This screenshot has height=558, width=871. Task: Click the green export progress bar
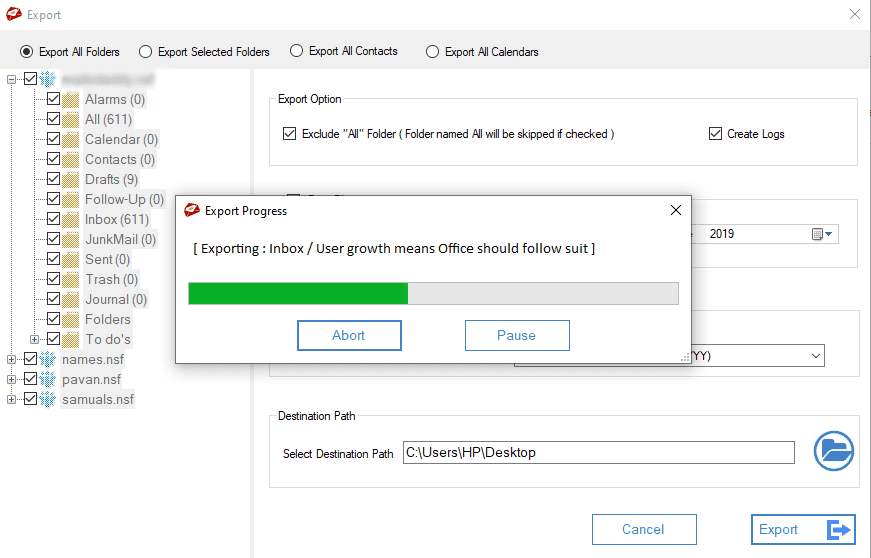point(433,293)
